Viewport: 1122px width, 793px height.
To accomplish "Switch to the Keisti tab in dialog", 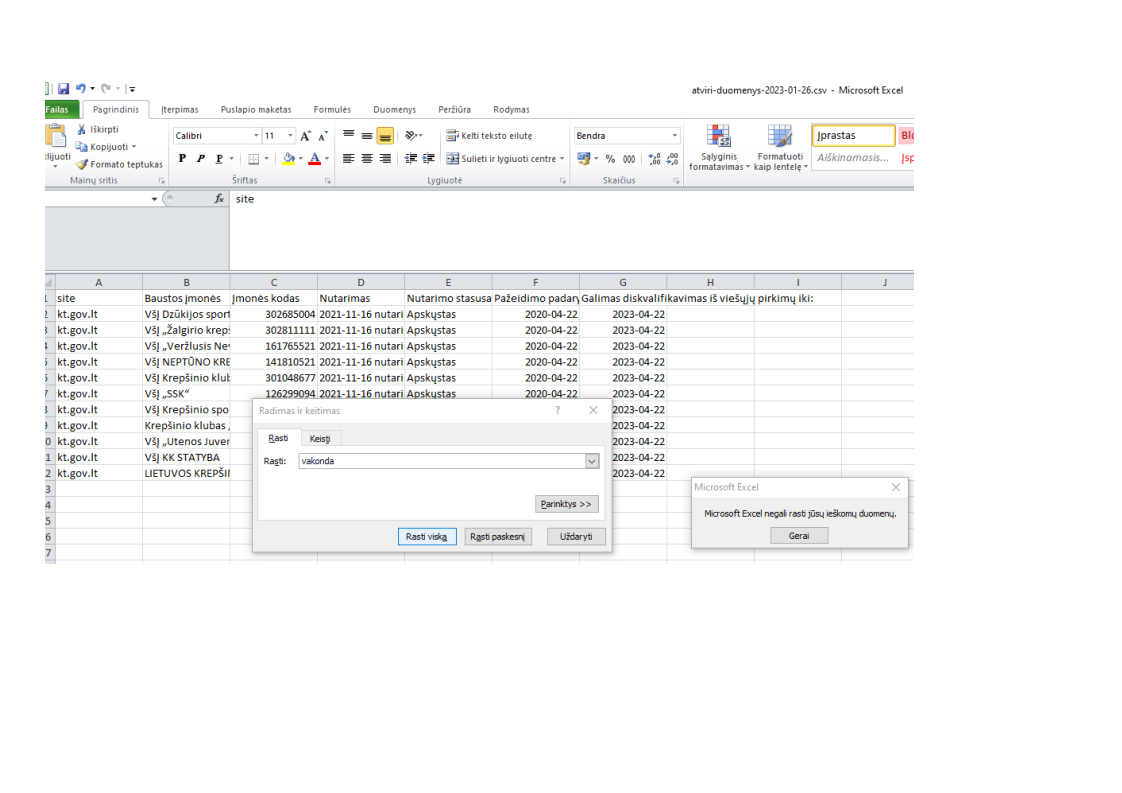I will (x=320, y=439).
